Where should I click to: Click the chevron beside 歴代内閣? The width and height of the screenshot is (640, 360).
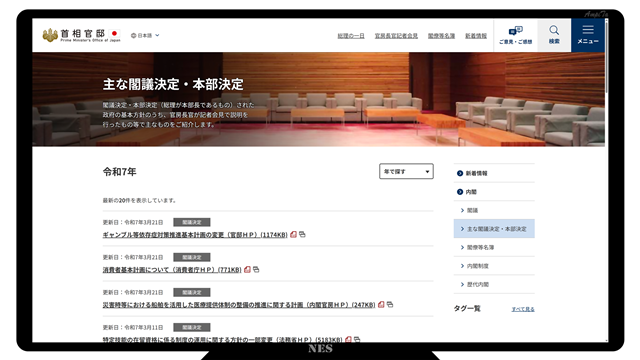[462, 284]
